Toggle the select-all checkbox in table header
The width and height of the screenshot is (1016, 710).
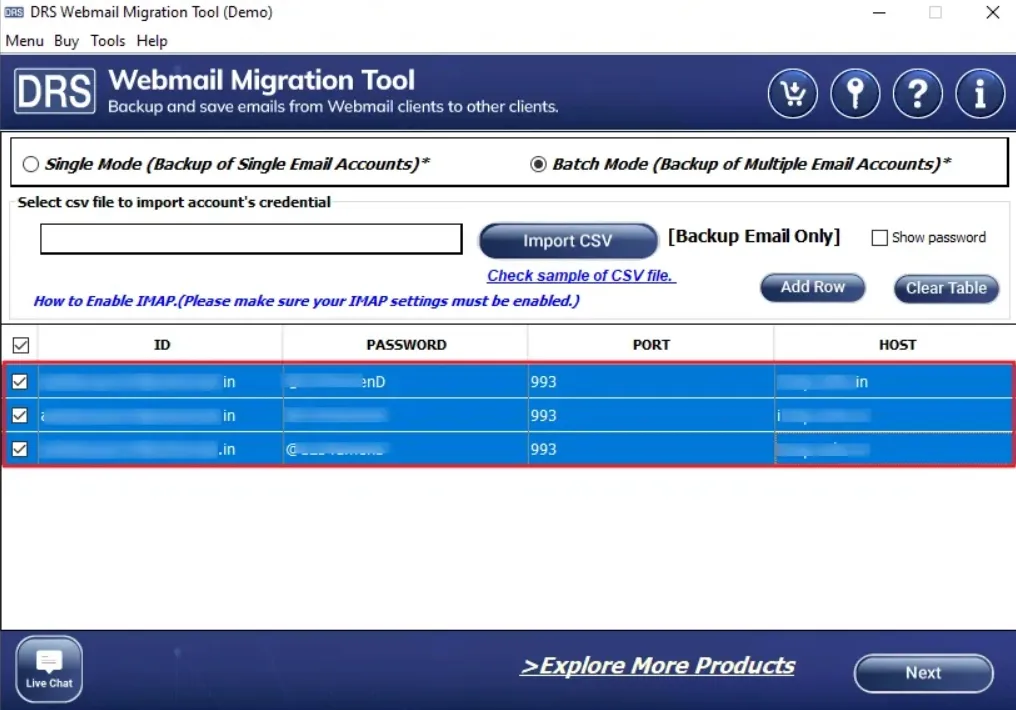point(20,345)
